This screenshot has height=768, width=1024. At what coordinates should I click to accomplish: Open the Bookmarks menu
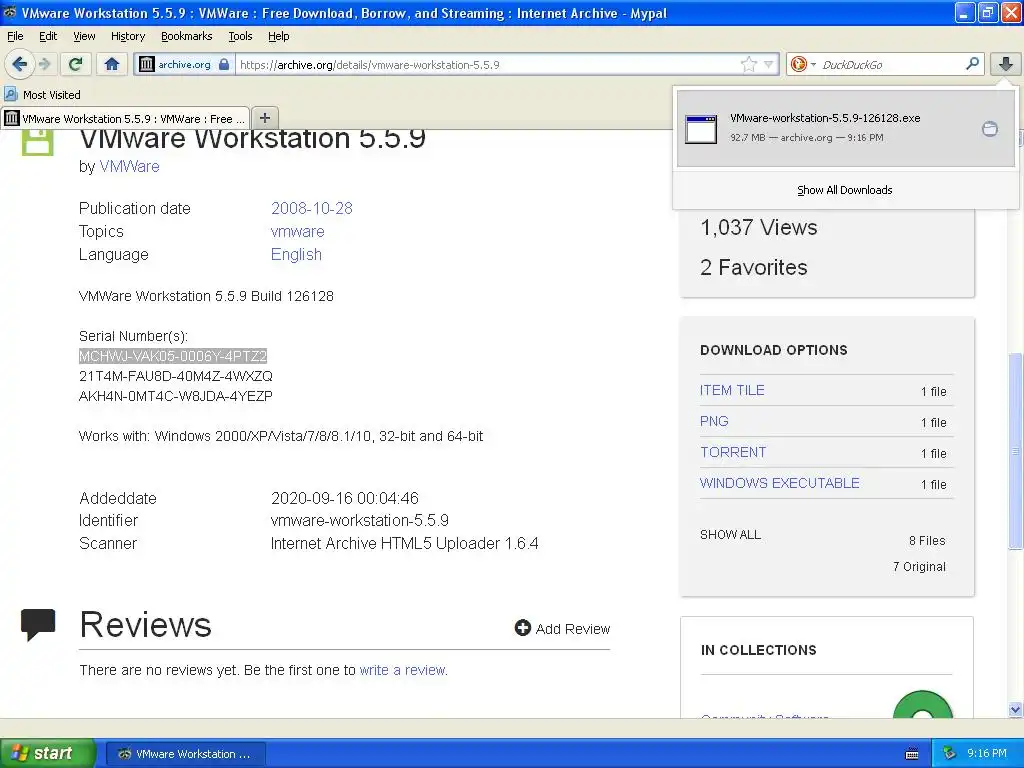[x=186, y=36]
